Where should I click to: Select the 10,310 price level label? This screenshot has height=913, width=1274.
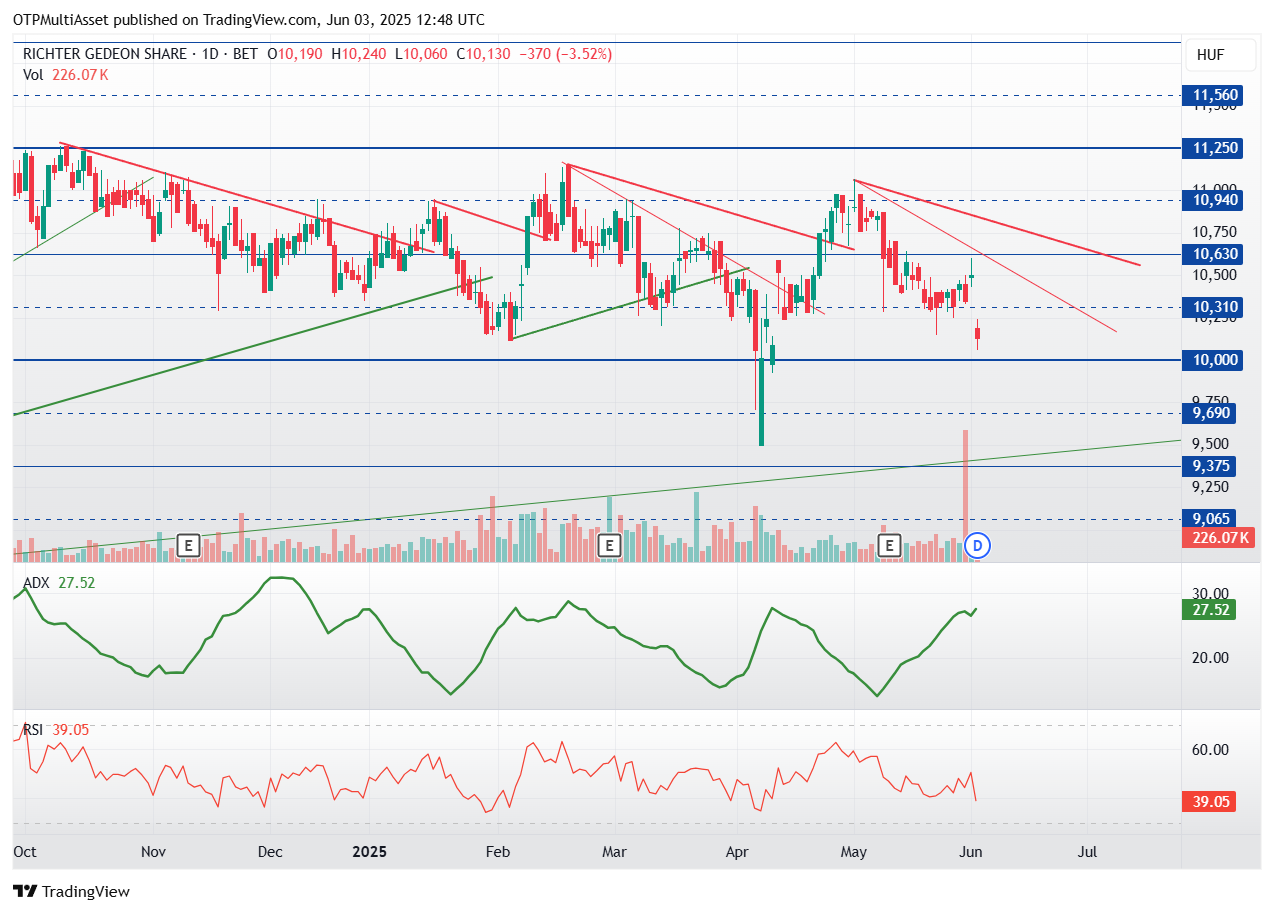[x=1215, y=307]
